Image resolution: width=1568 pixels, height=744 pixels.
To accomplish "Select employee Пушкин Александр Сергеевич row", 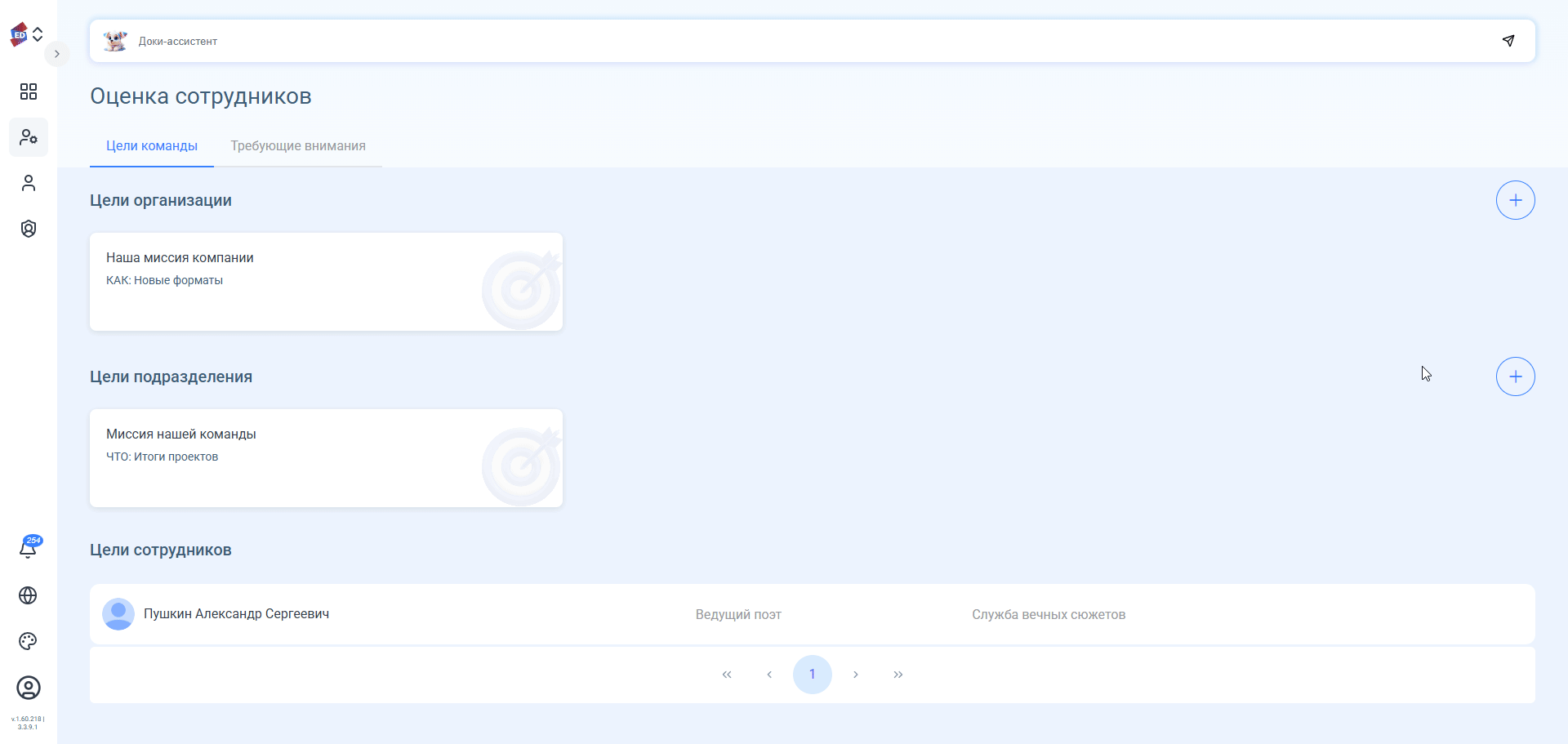I will (237, 614).
